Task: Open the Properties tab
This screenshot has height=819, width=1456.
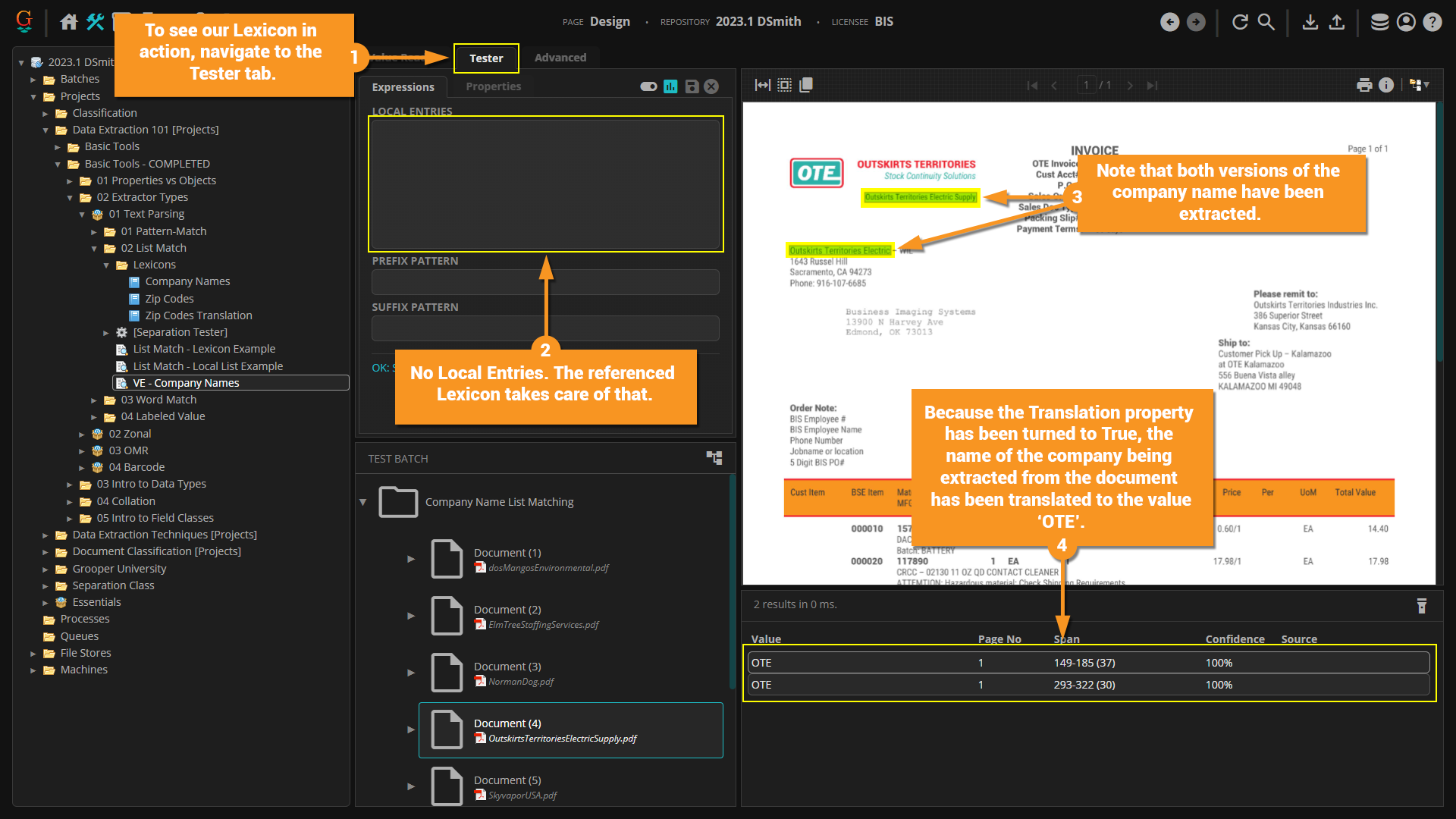Action: click(493, 86)
